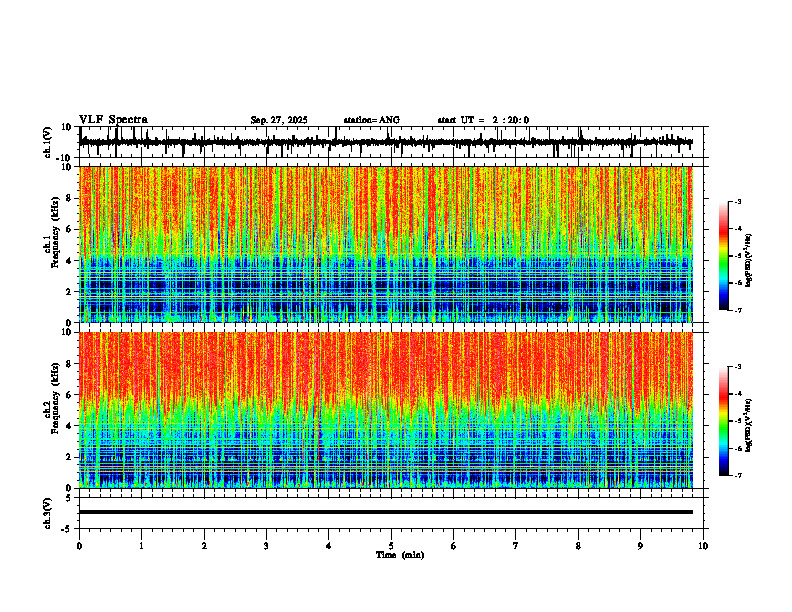Click the ch.1 spectrogram plot area
The image size is (792, 612).
[x=386, y=244]
